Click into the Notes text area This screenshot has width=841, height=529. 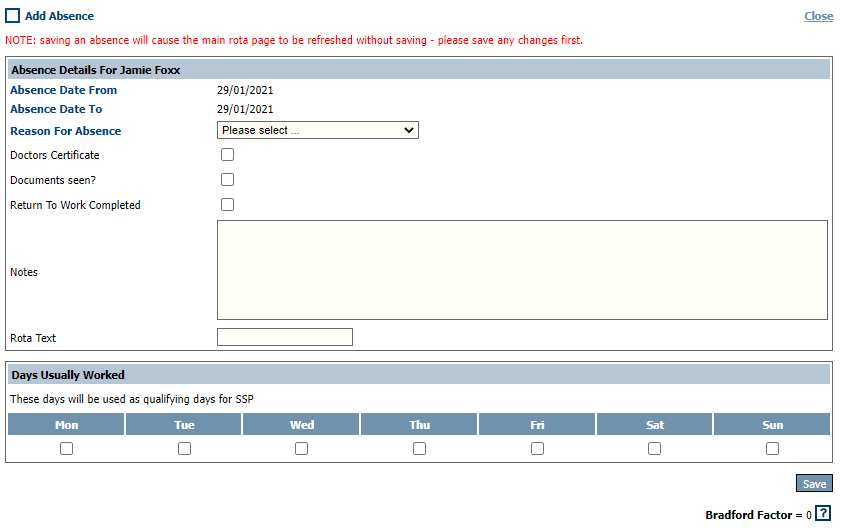[x=522, y=270]
